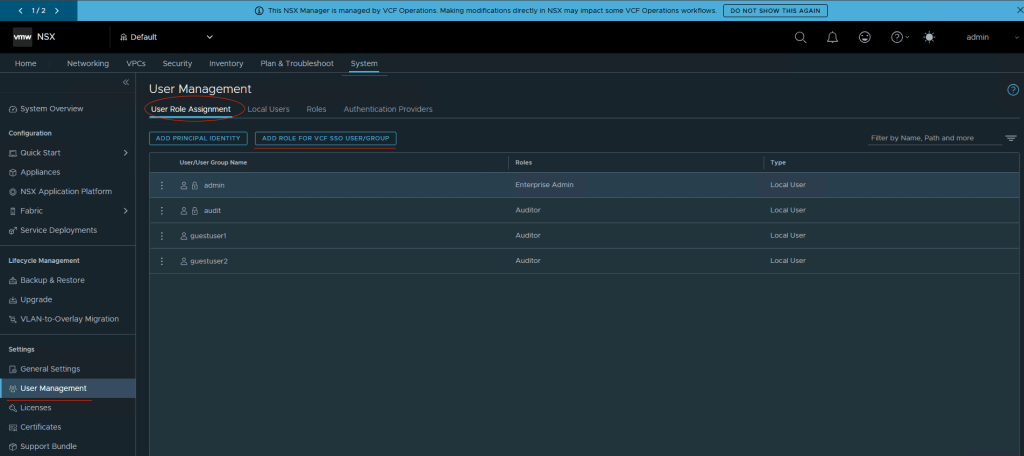Select the guestuser1 name text
1024x456 pixels.
(208, 235)
